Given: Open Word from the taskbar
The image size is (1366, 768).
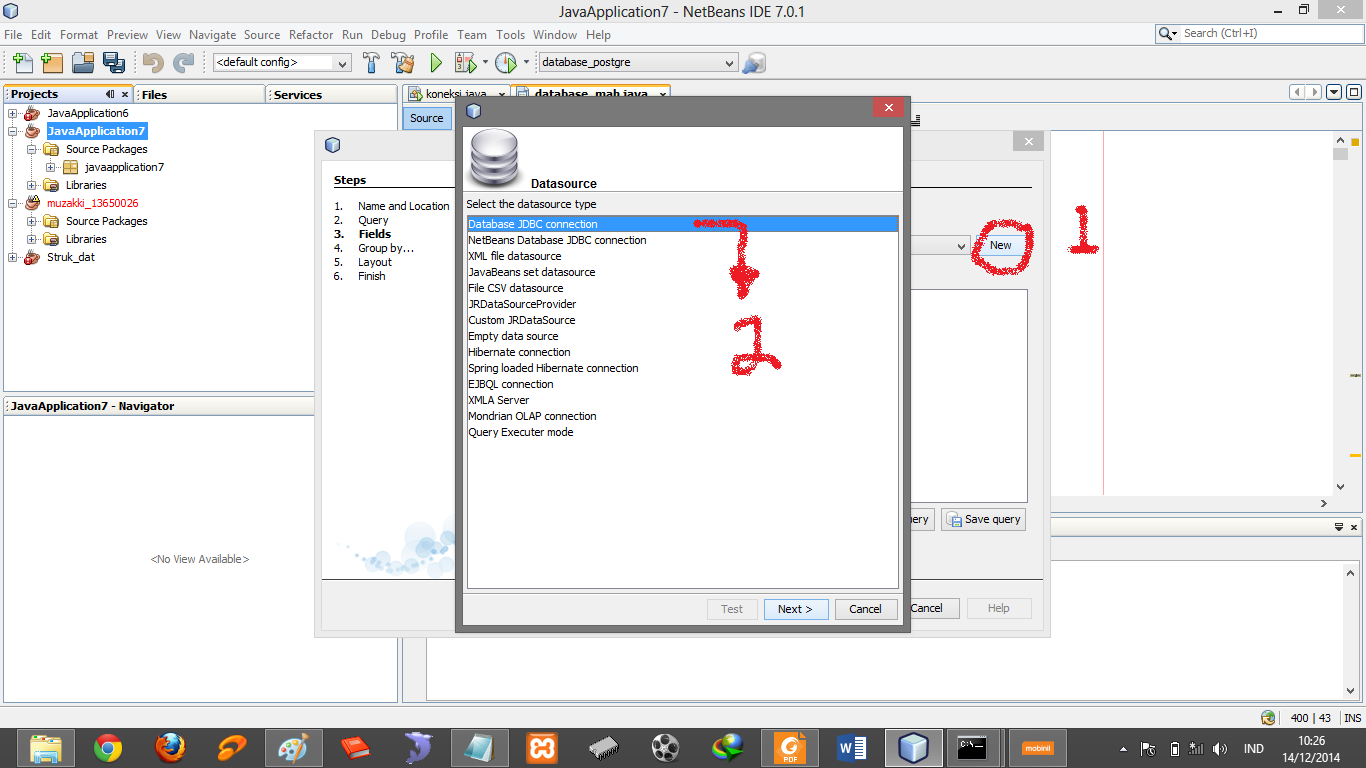Looking at the screenshot, I should 852,748.
